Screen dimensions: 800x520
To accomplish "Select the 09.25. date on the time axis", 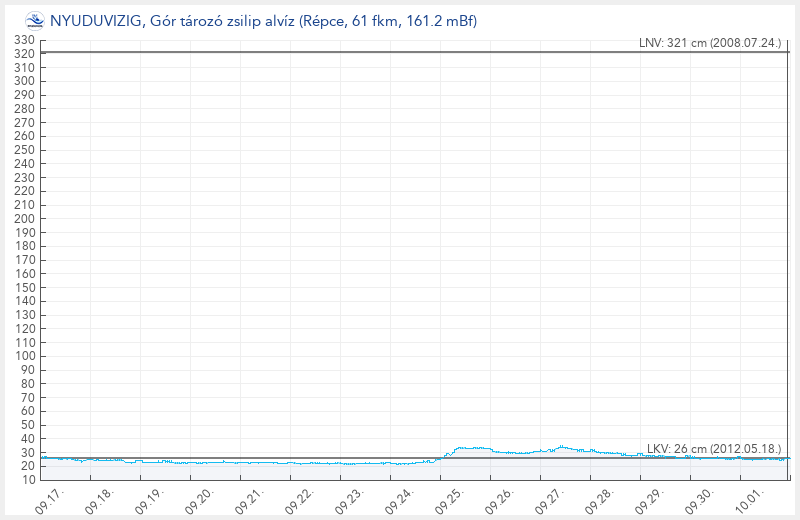I will [449, 499].
